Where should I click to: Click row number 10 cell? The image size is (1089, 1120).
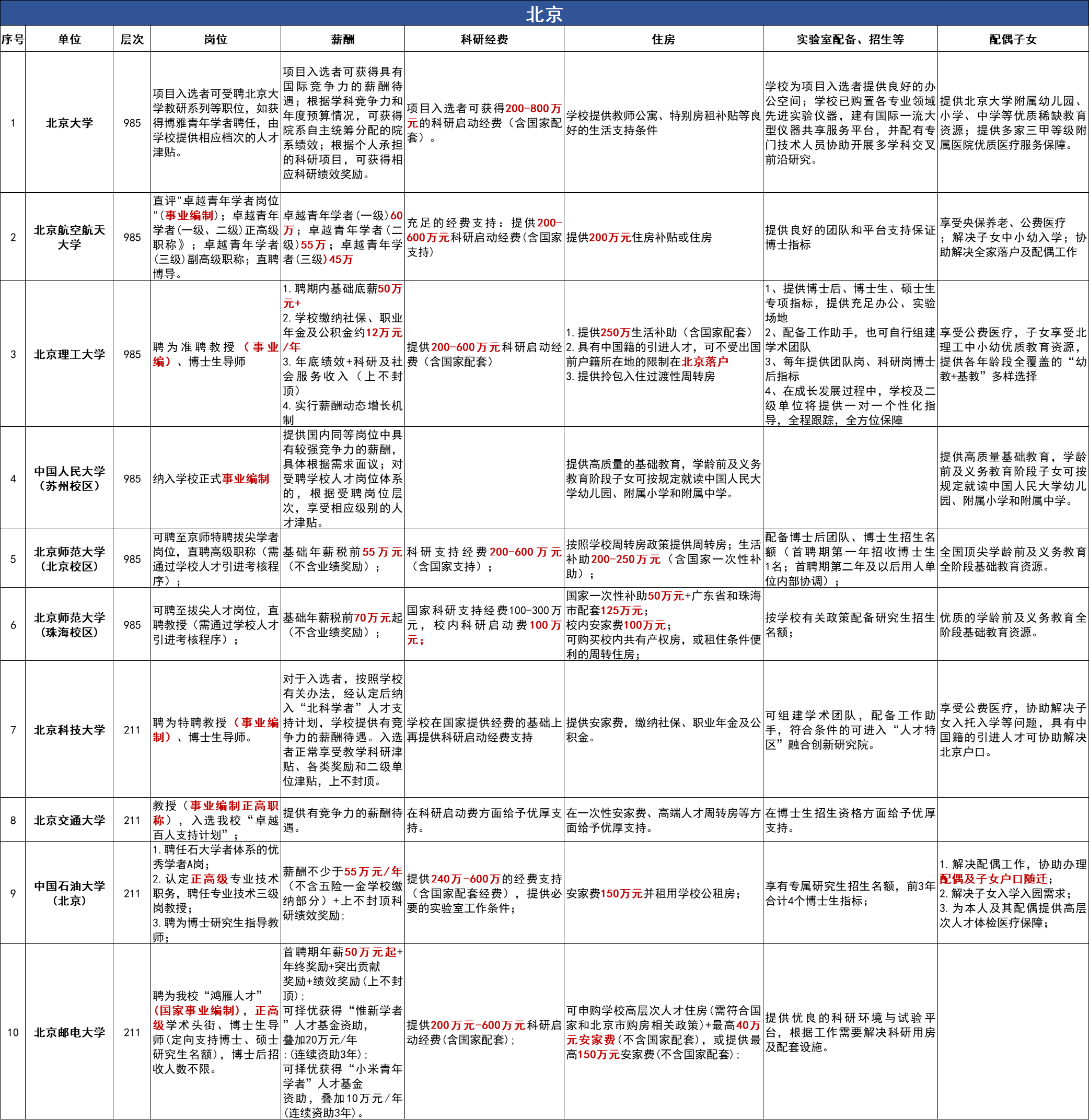coord(13,1032)
